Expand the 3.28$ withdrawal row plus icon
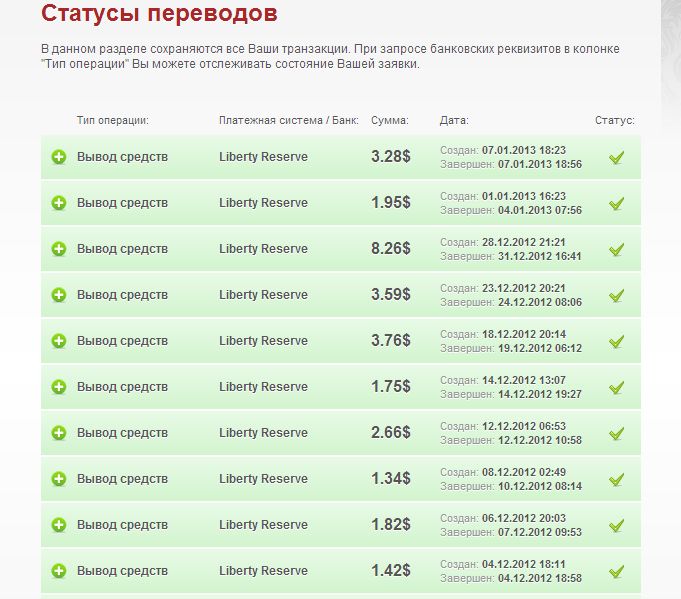Image resolution: width=681 pixels, height=599 pixels. (x=59, y=157)
